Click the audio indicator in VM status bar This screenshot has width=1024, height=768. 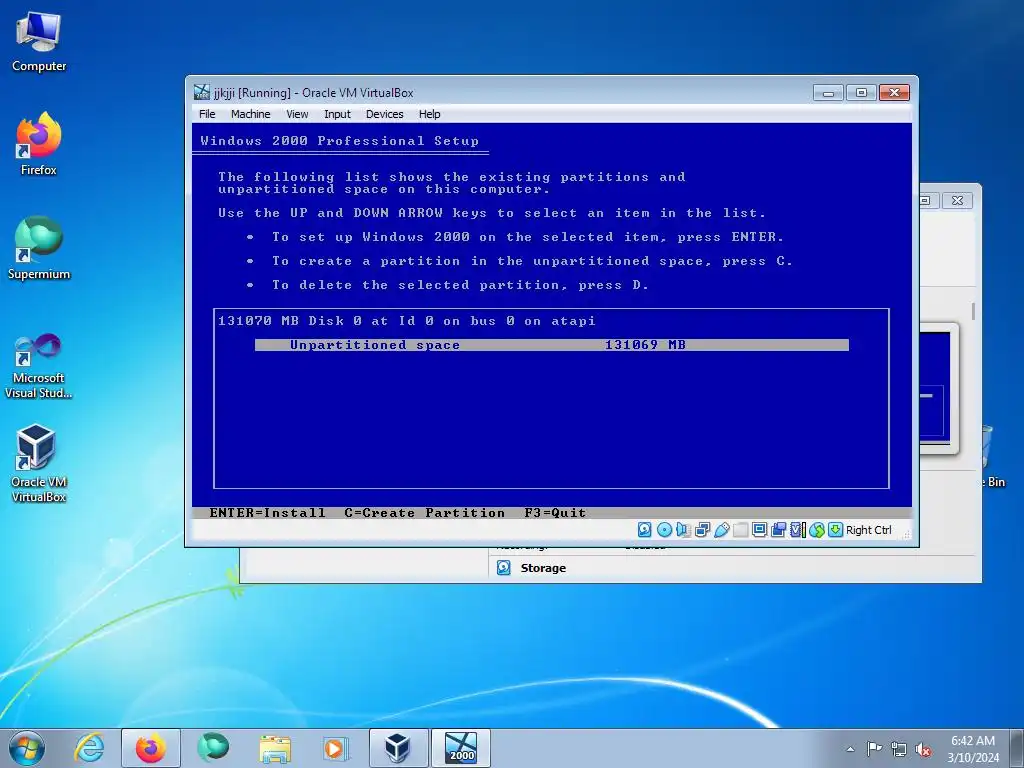683,530
